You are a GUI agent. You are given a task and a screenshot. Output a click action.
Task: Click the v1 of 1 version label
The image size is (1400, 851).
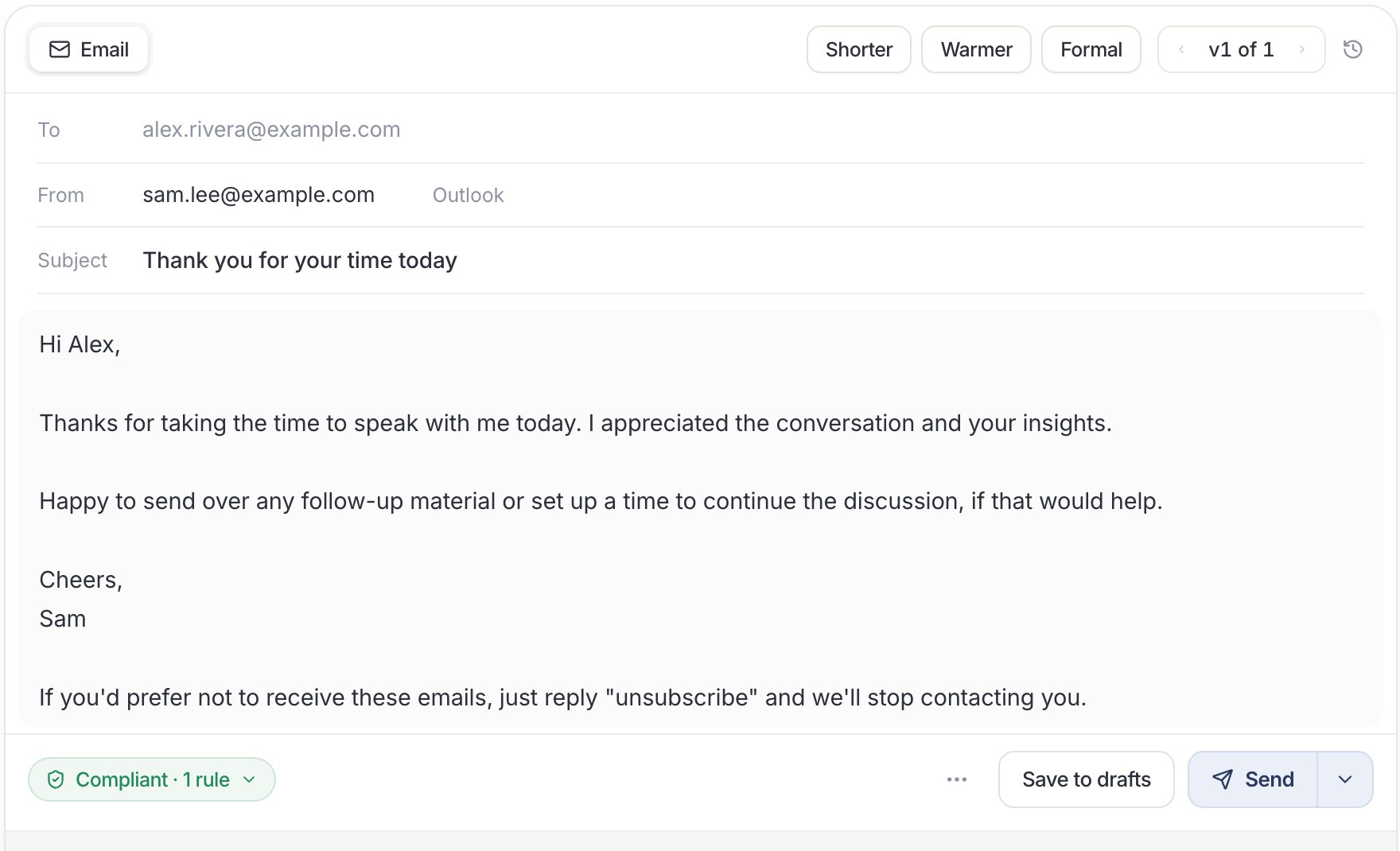1241,49
